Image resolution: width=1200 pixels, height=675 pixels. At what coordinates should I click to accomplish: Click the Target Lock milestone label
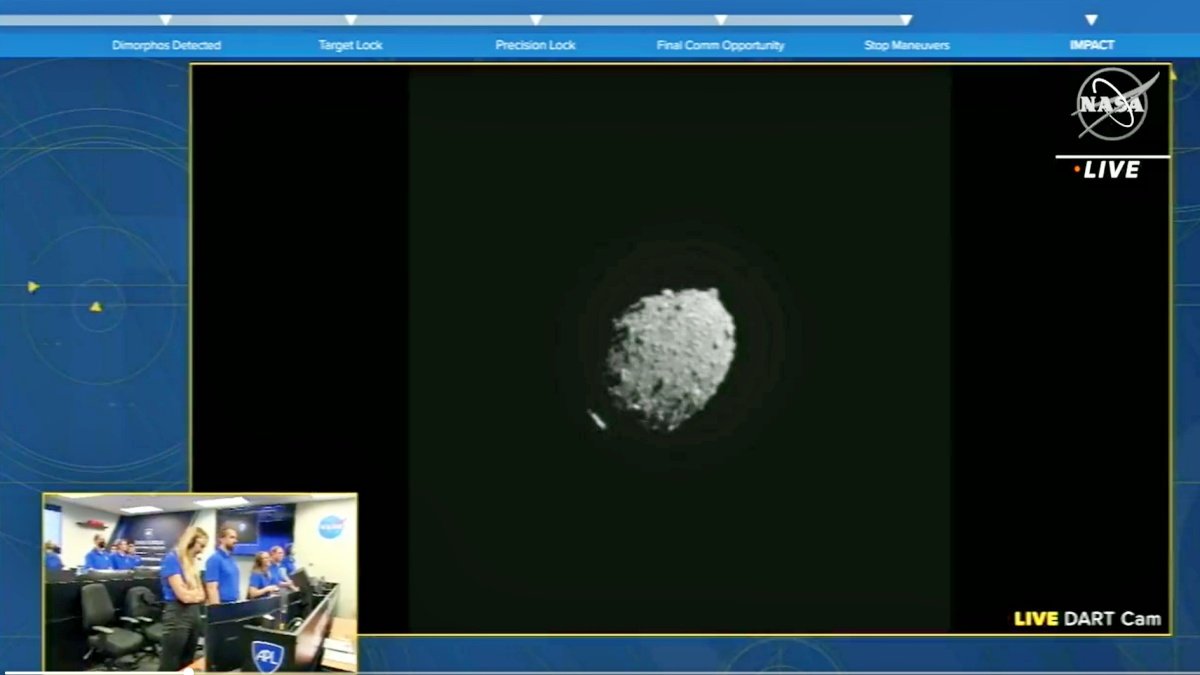pyautogui.click(x=350, y=45)
